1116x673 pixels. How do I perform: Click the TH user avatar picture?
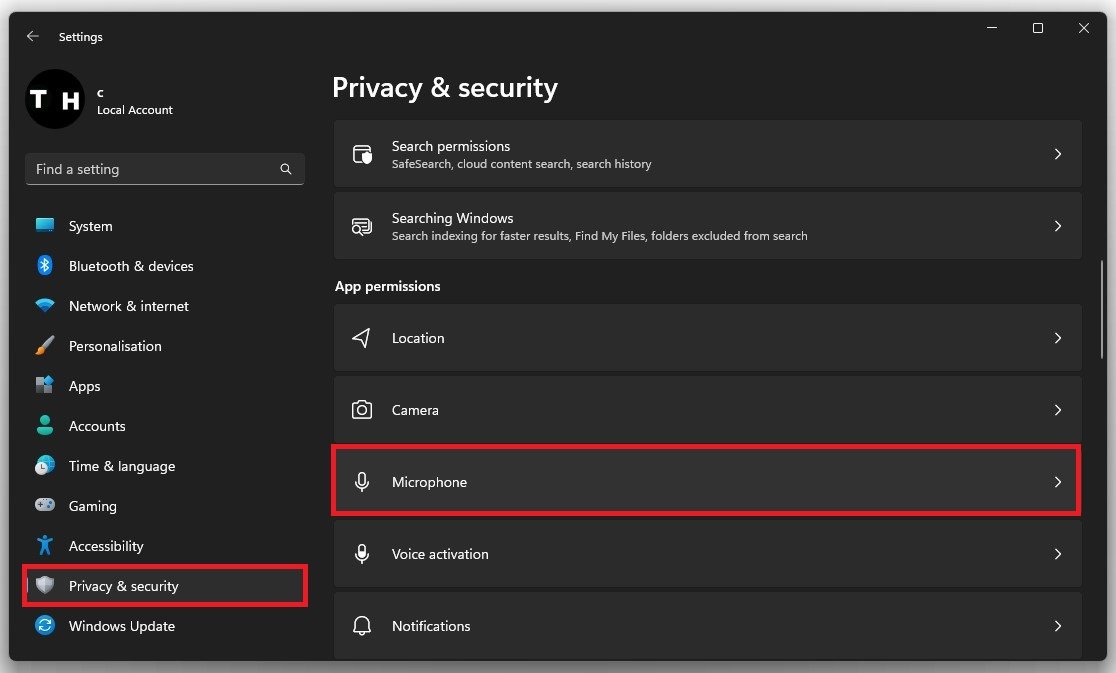(x=55, y=99)
